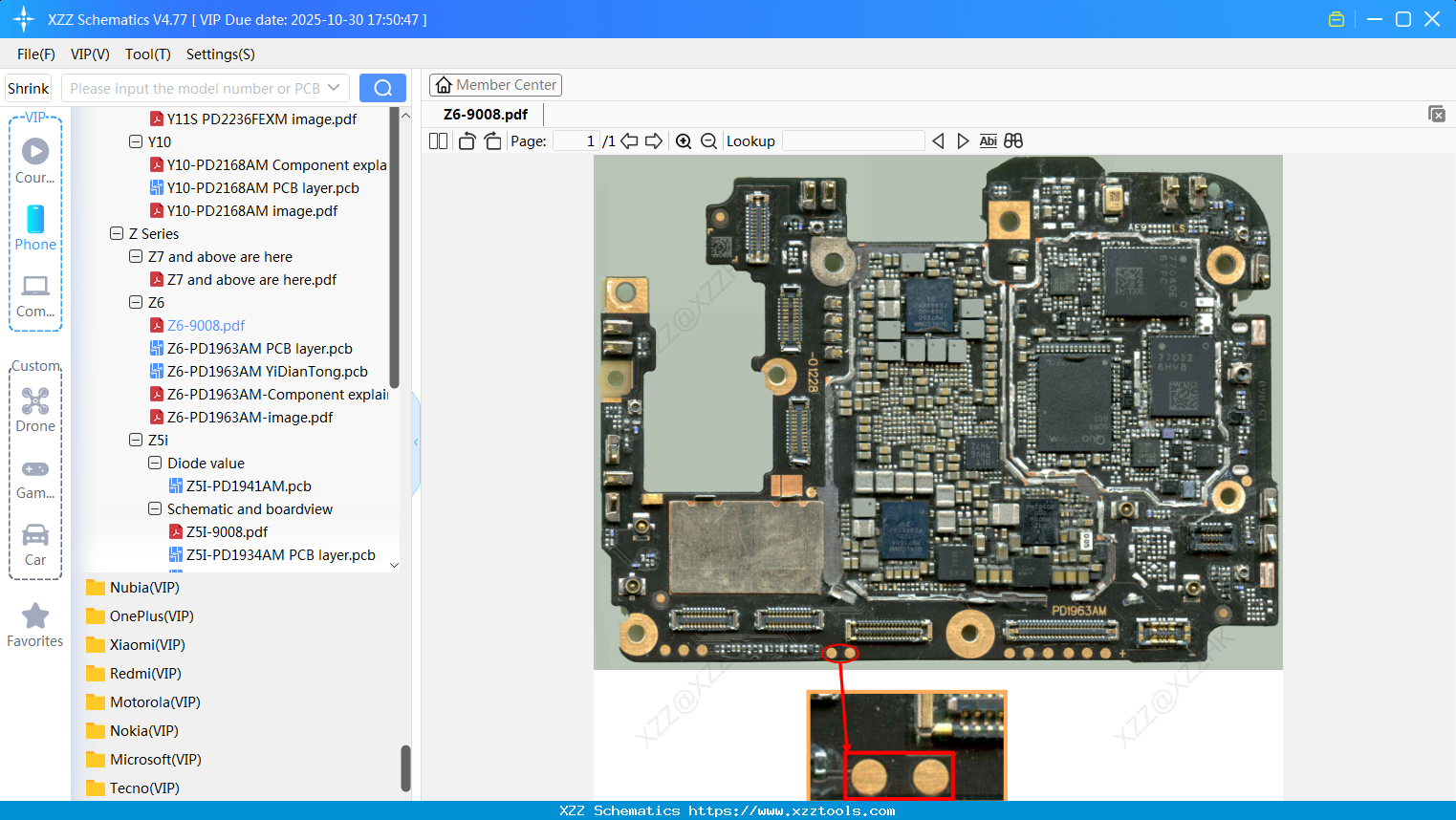Go to the next page arrow

point(654,141)
